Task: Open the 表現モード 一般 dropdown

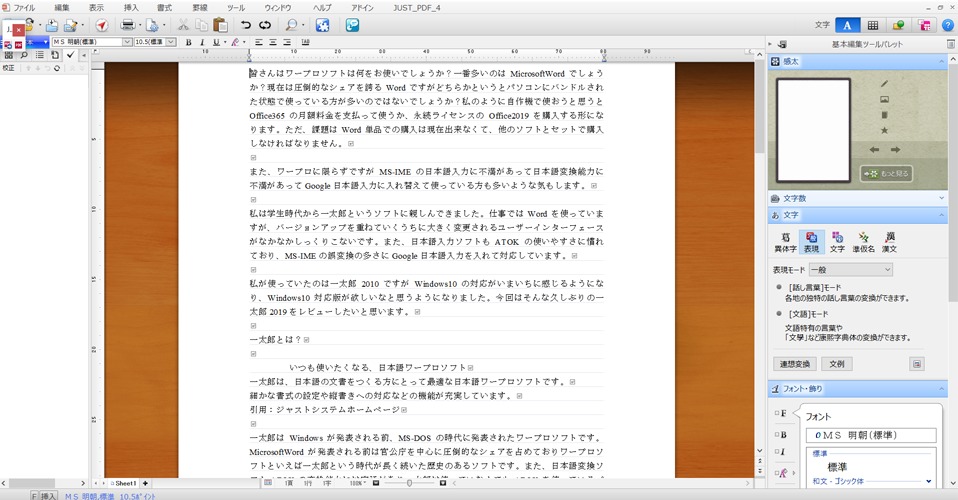Action: tap(850, 270)
